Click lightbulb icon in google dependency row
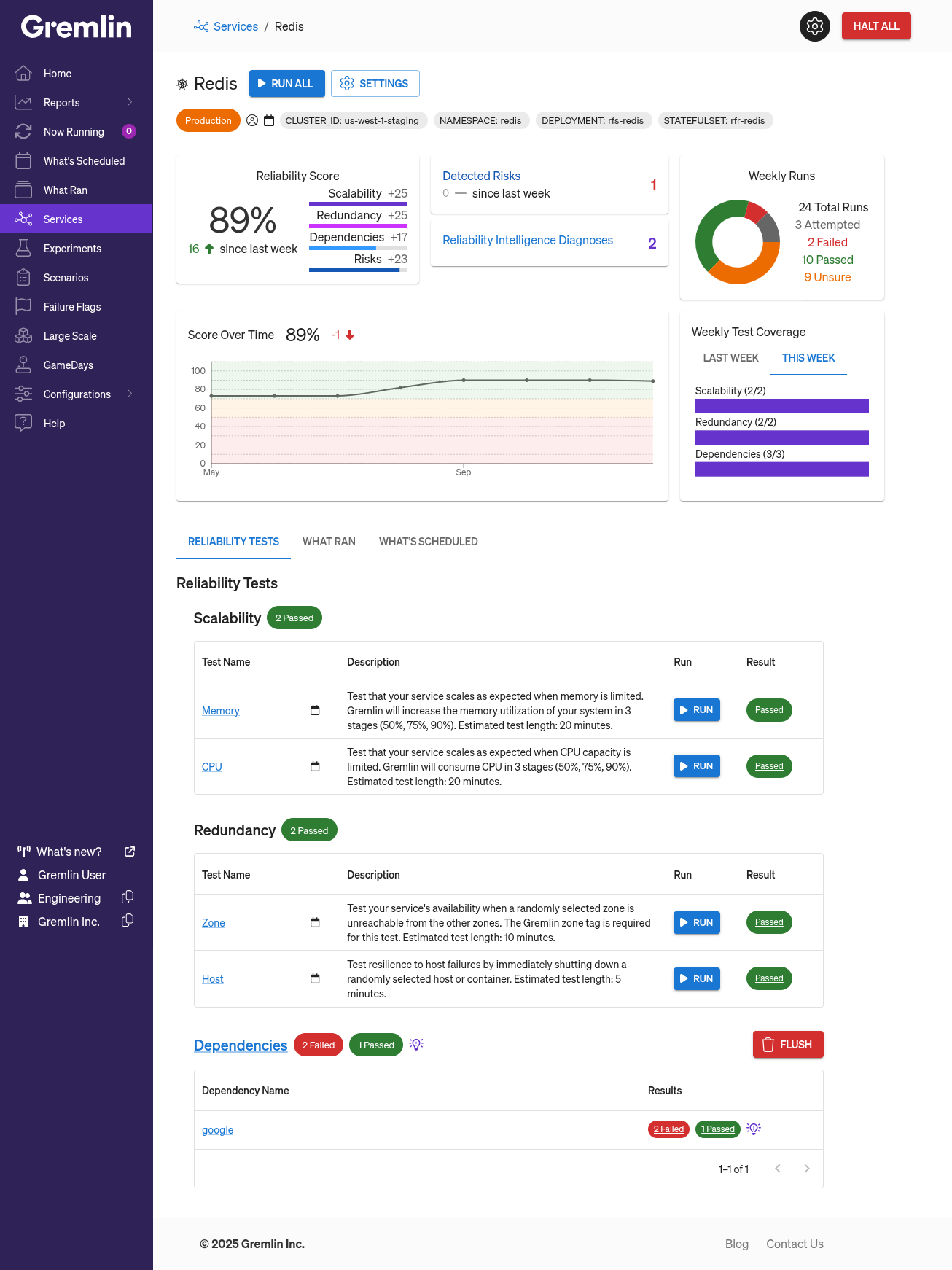Viewport: 952px width, 1270px height. pyautogui.click(x=754, y=1129)
